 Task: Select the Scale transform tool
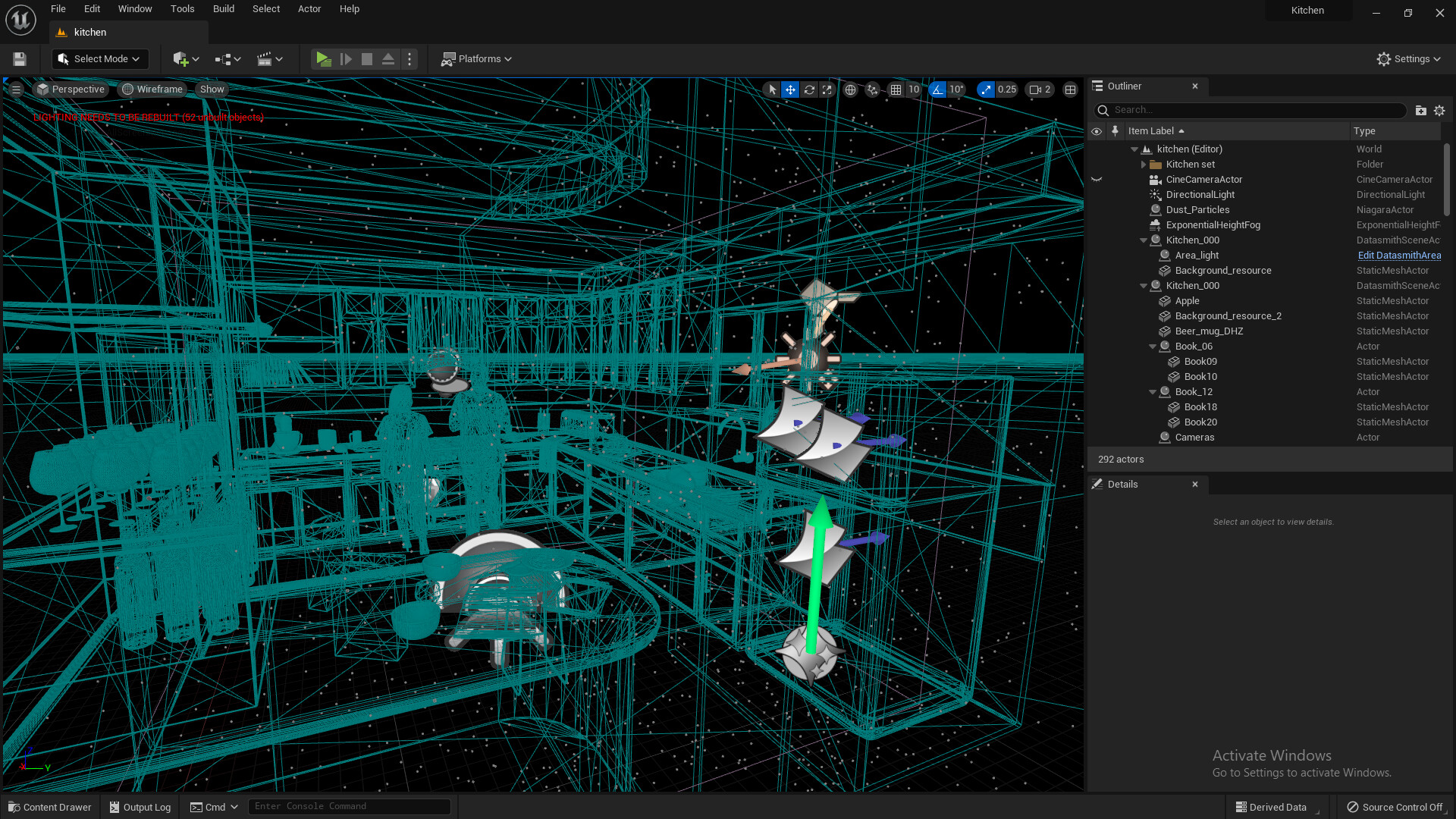pyautogui.click(x=827, y=89)
